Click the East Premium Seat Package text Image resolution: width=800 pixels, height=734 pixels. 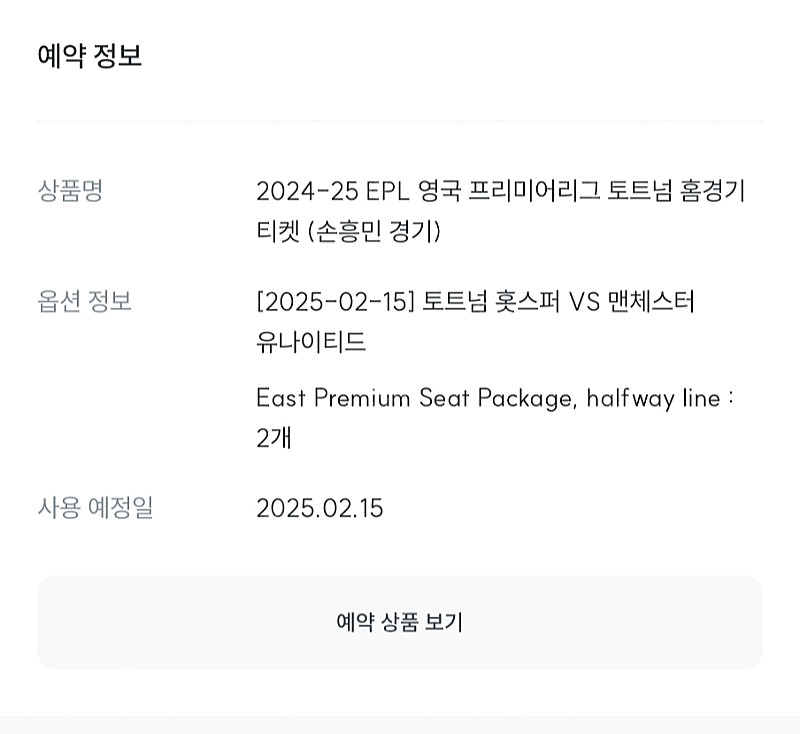point(416,398)
